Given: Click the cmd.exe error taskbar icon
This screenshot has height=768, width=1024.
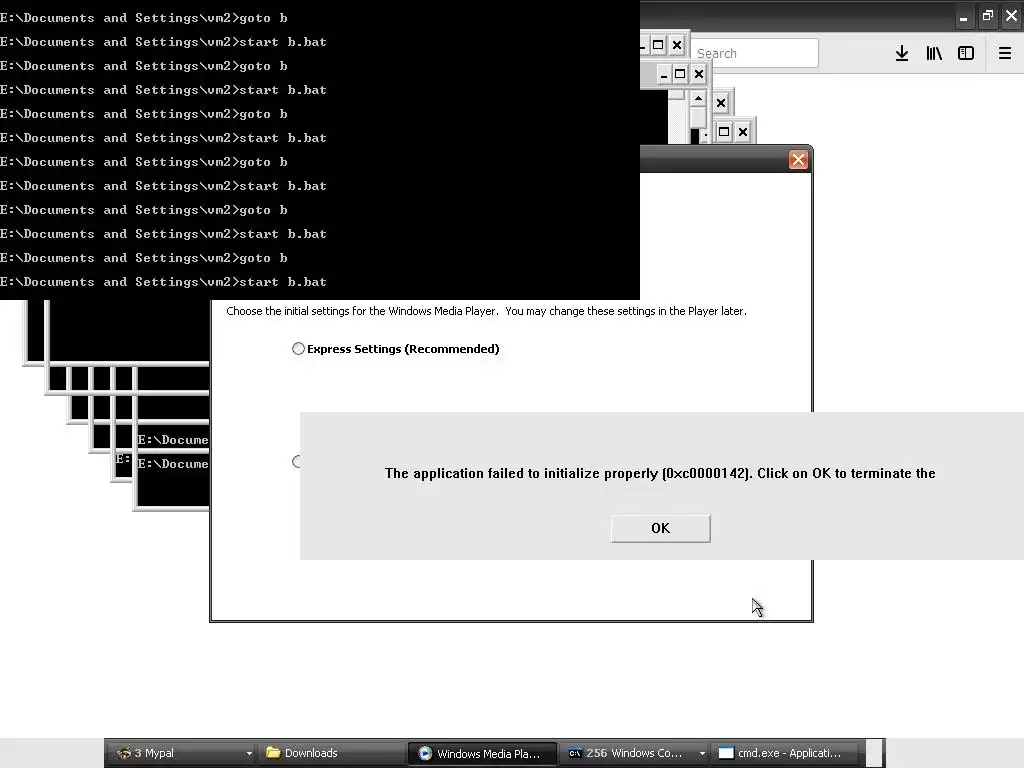Looking at the screenshot, I should pos(726,753).
